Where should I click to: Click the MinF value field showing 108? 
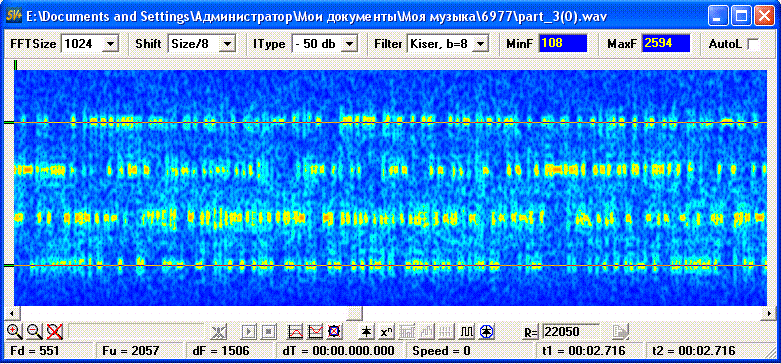(x=563, y=43)
